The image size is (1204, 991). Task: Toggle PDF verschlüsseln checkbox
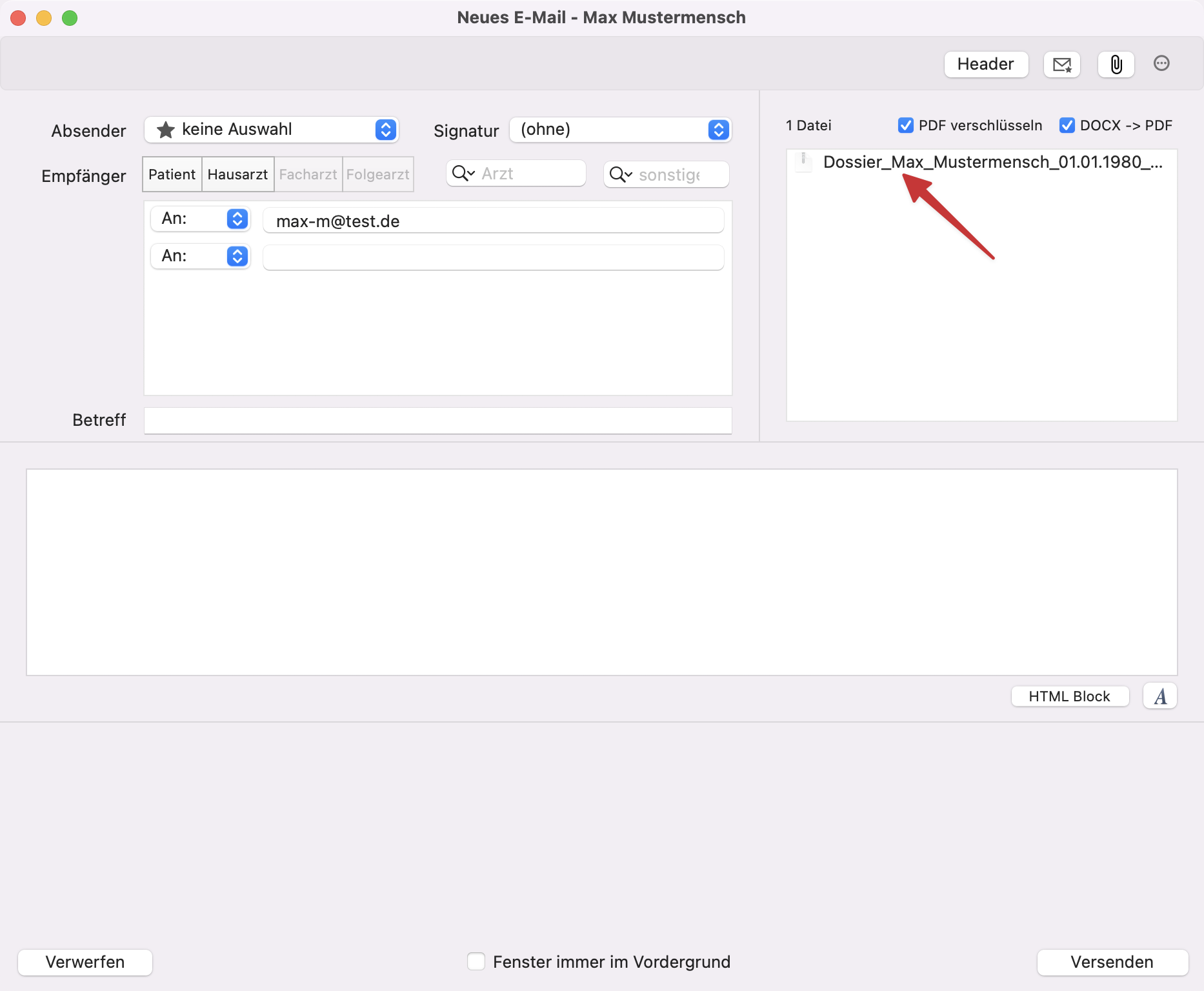(x=906, y=125)
